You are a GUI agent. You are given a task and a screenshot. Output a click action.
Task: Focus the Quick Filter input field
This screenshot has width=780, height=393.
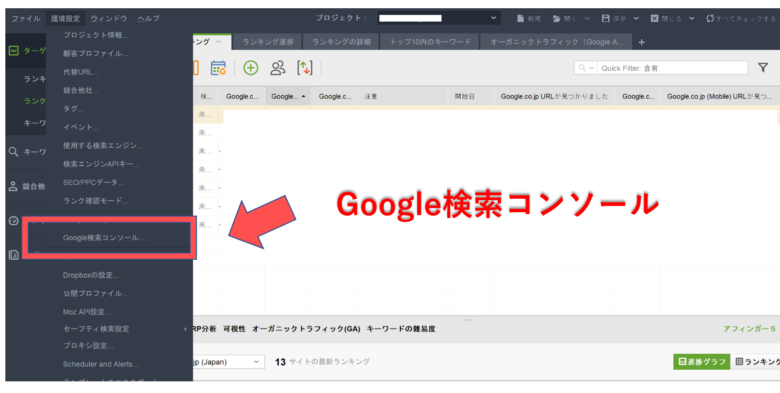pos(673,68)
